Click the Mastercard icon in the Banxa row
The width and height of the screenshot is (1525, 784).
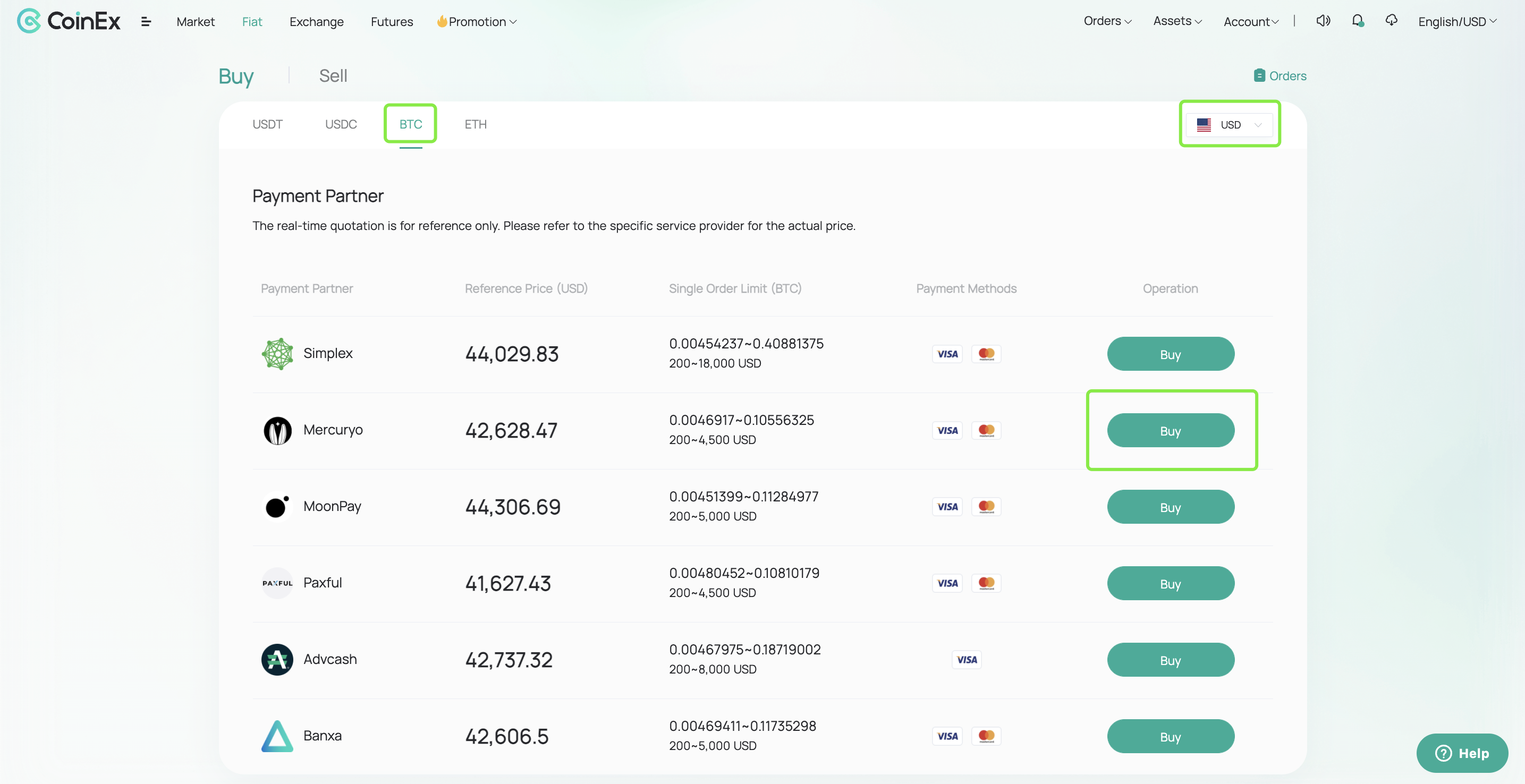(986, 736)
